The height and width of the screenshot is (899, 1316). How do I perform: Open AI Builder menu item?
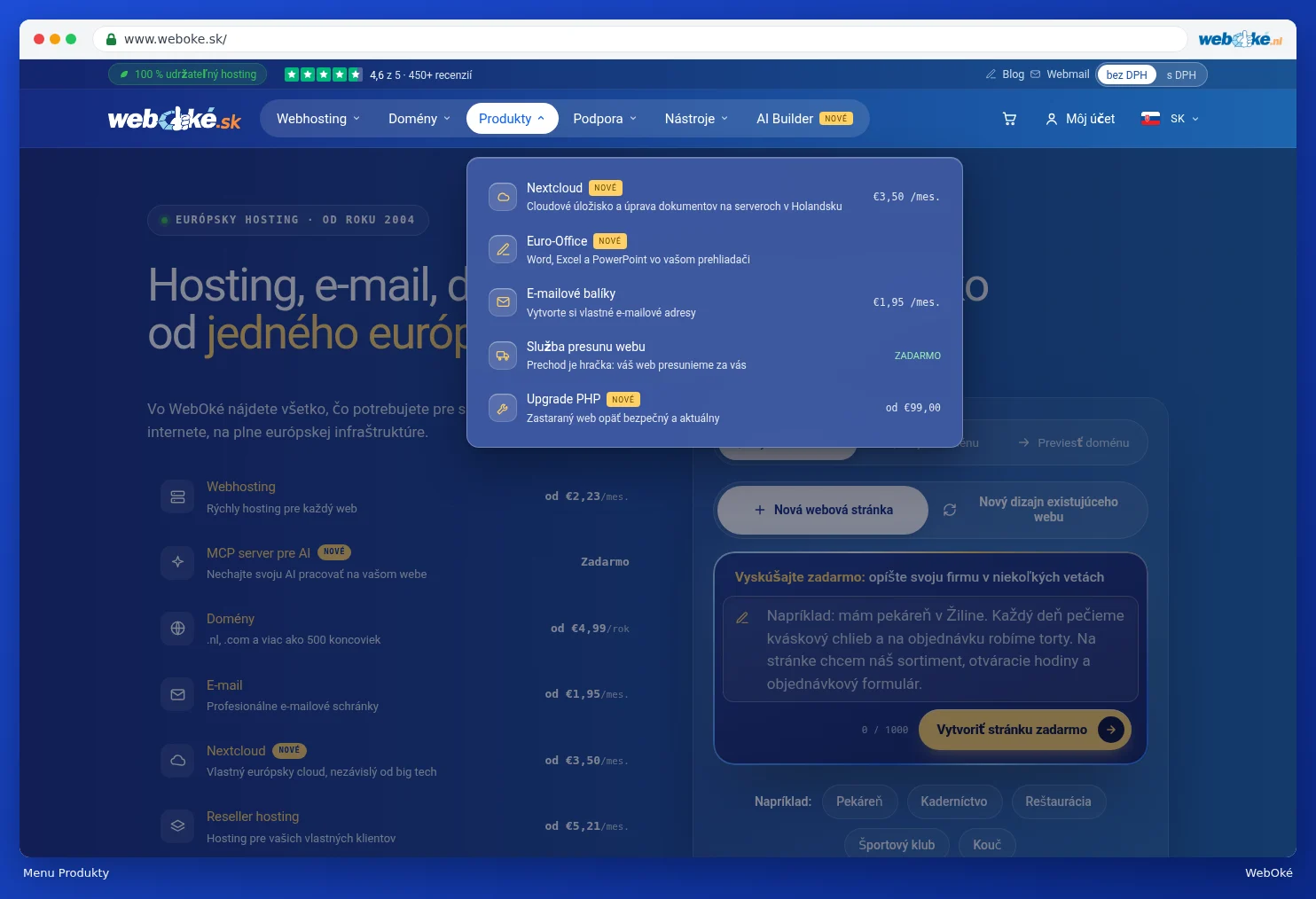pos(804,119)
